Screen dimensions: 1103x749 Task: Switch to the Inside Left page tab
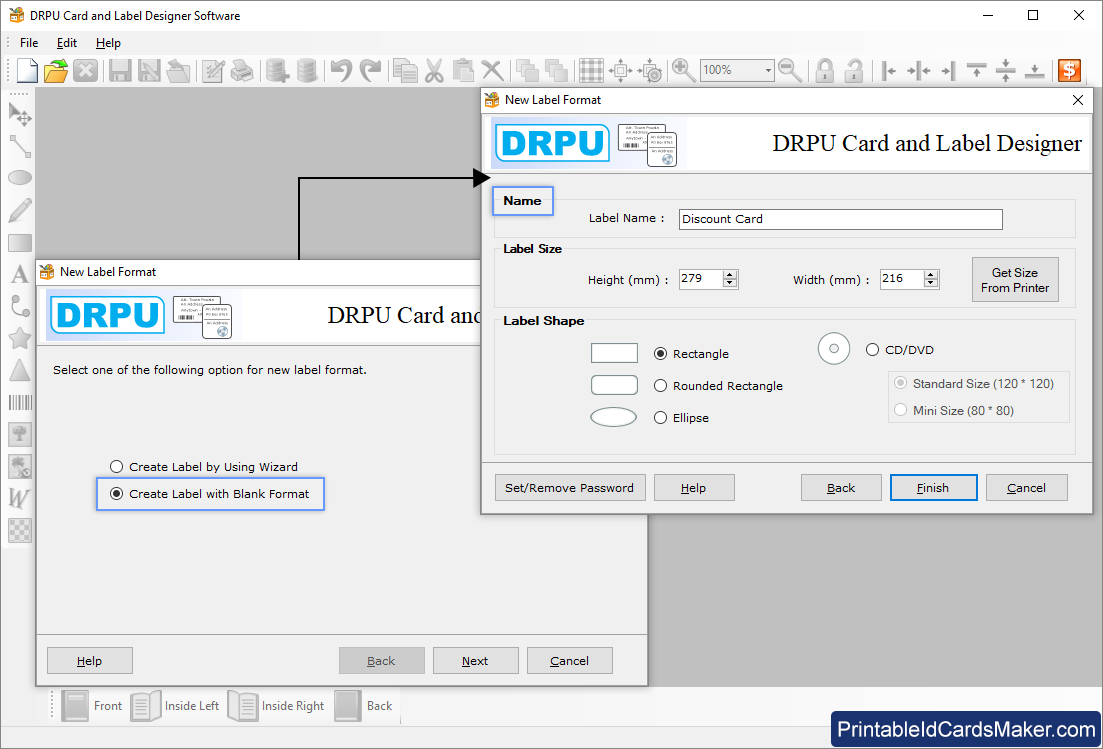click(x=175, y=705)
